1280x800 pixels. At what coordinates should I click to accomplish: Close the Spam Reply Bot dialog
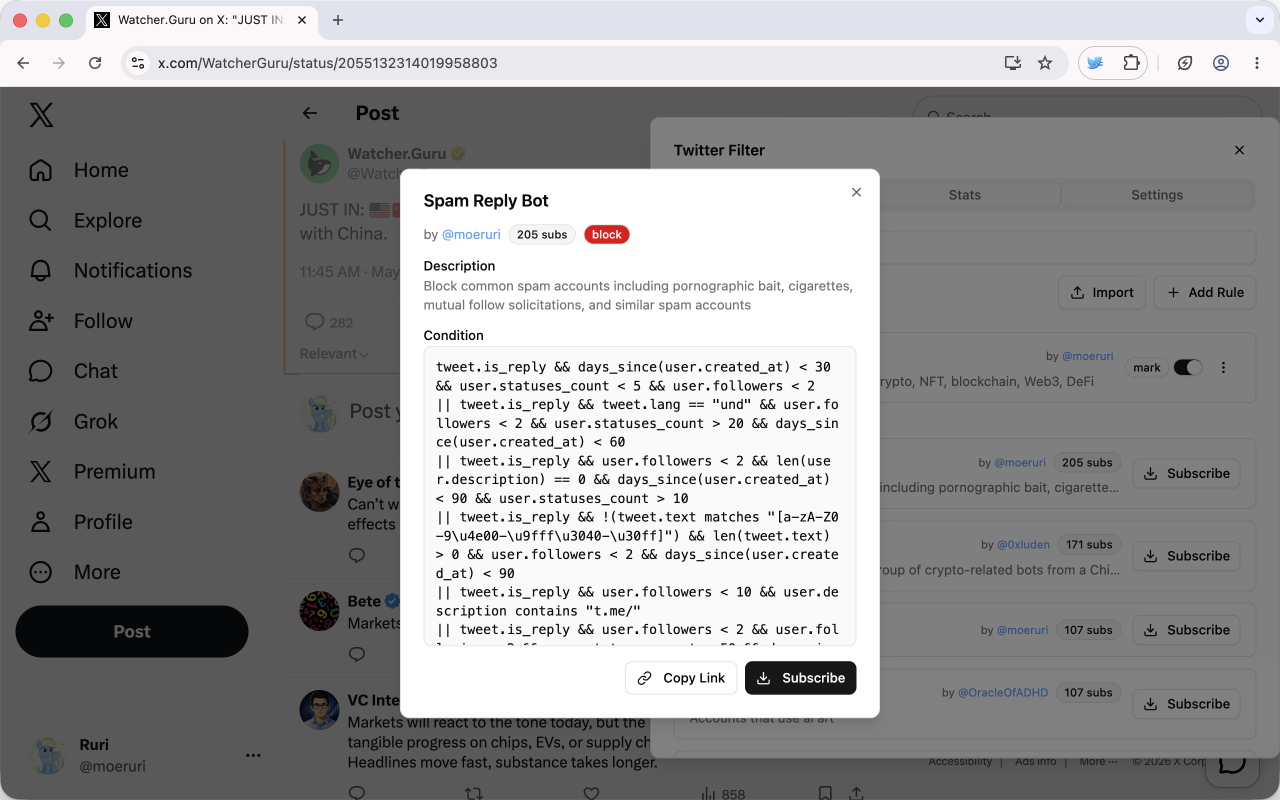[x=856, y=192]
